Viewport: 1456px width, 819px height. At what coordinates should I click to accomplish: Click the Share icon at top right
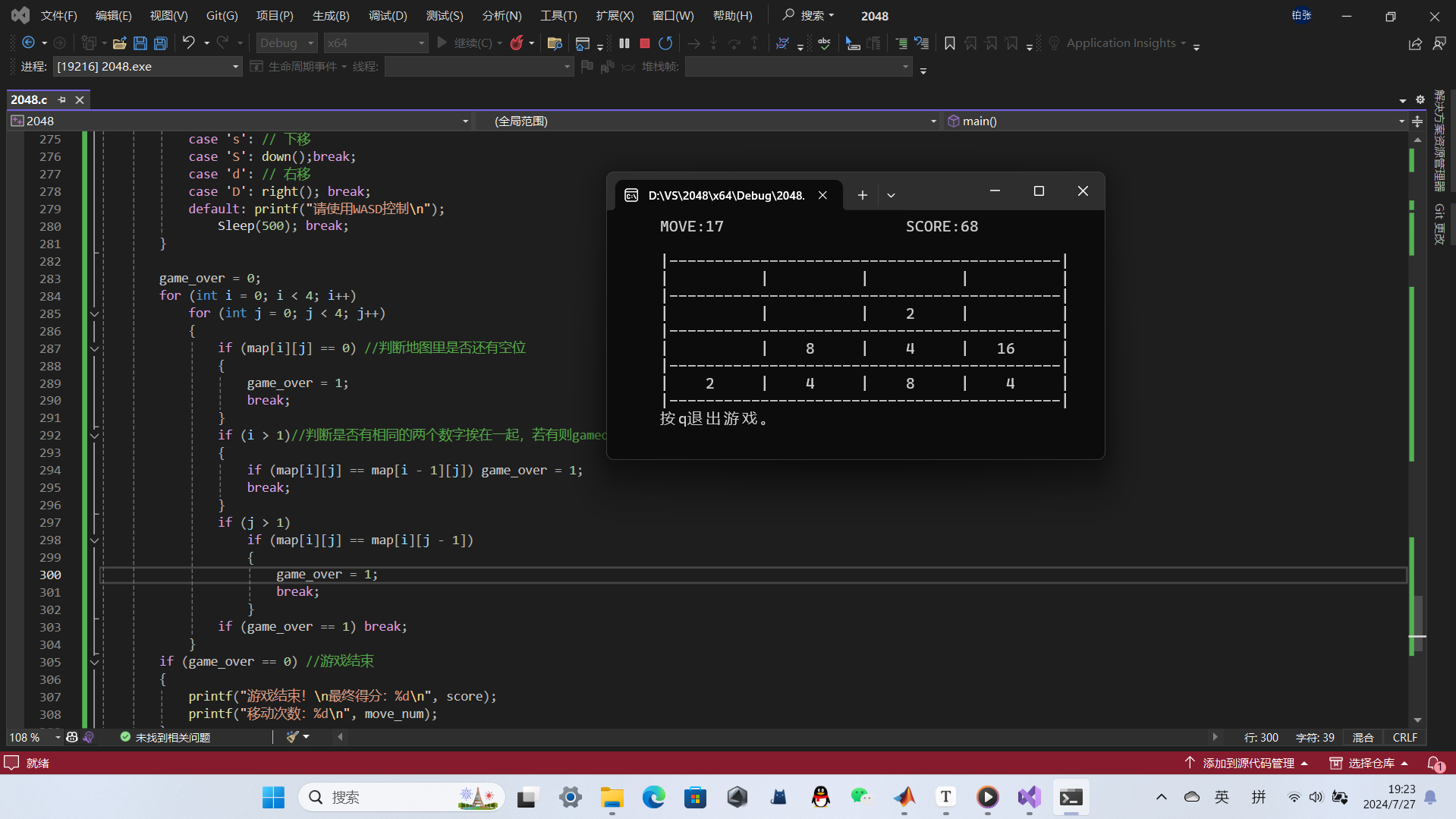[1416, 44]
